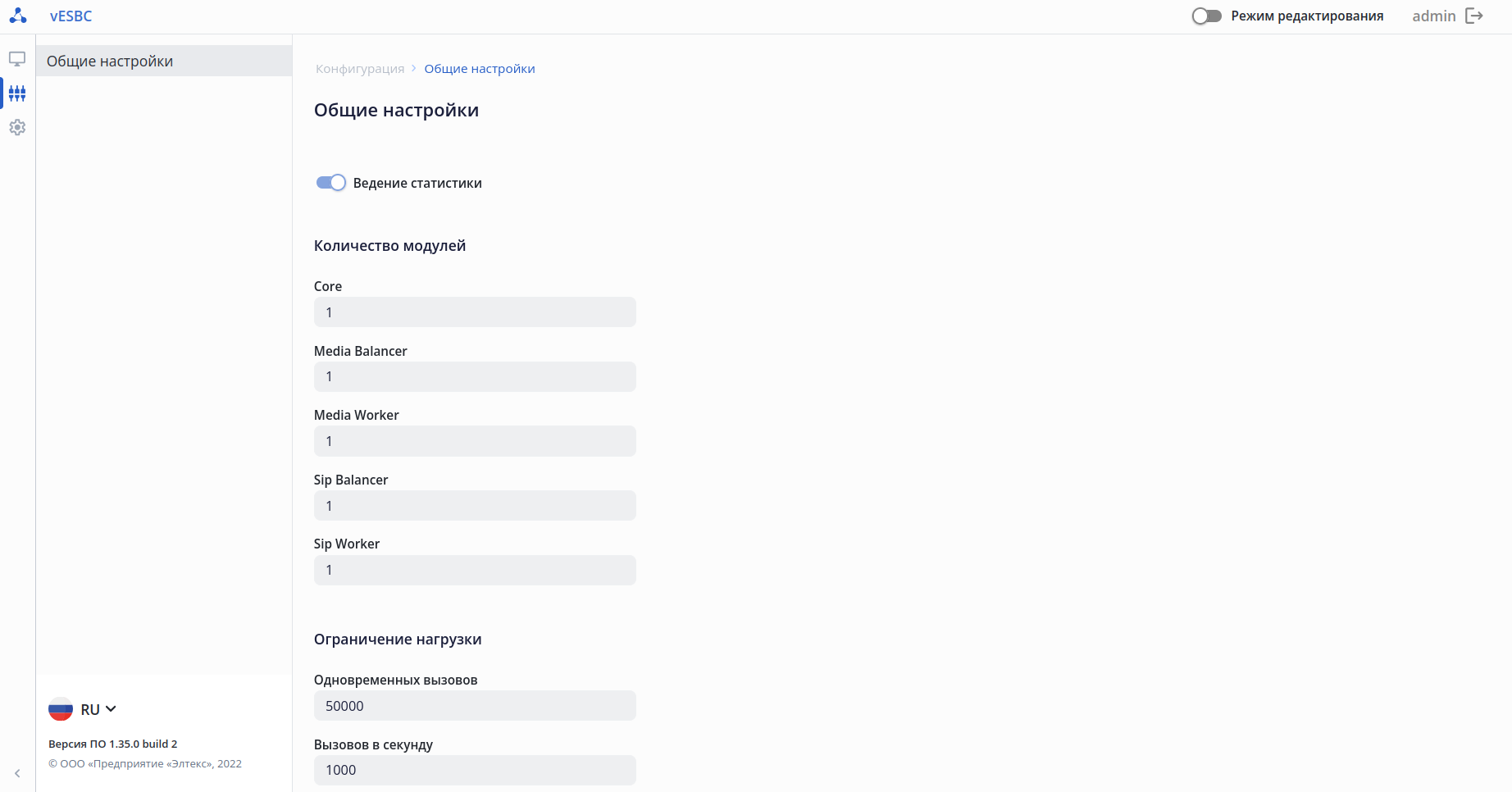Click the vESBC logo icon
Screen dimensions: 1512x792
[x=18, y=16]
